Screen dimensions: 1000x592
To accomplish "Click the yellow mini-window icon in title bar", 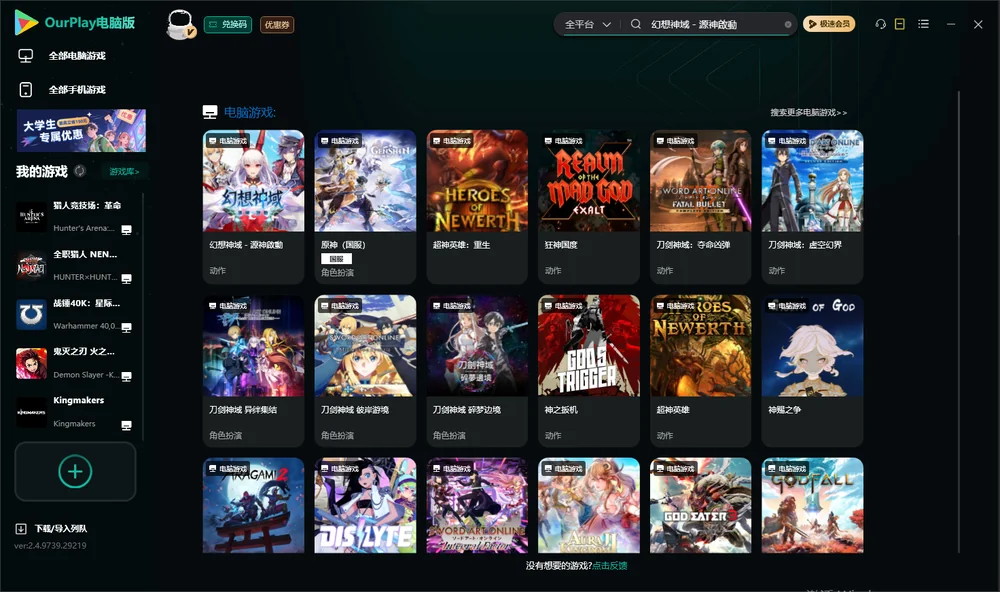I will click(x=900, y=24).
